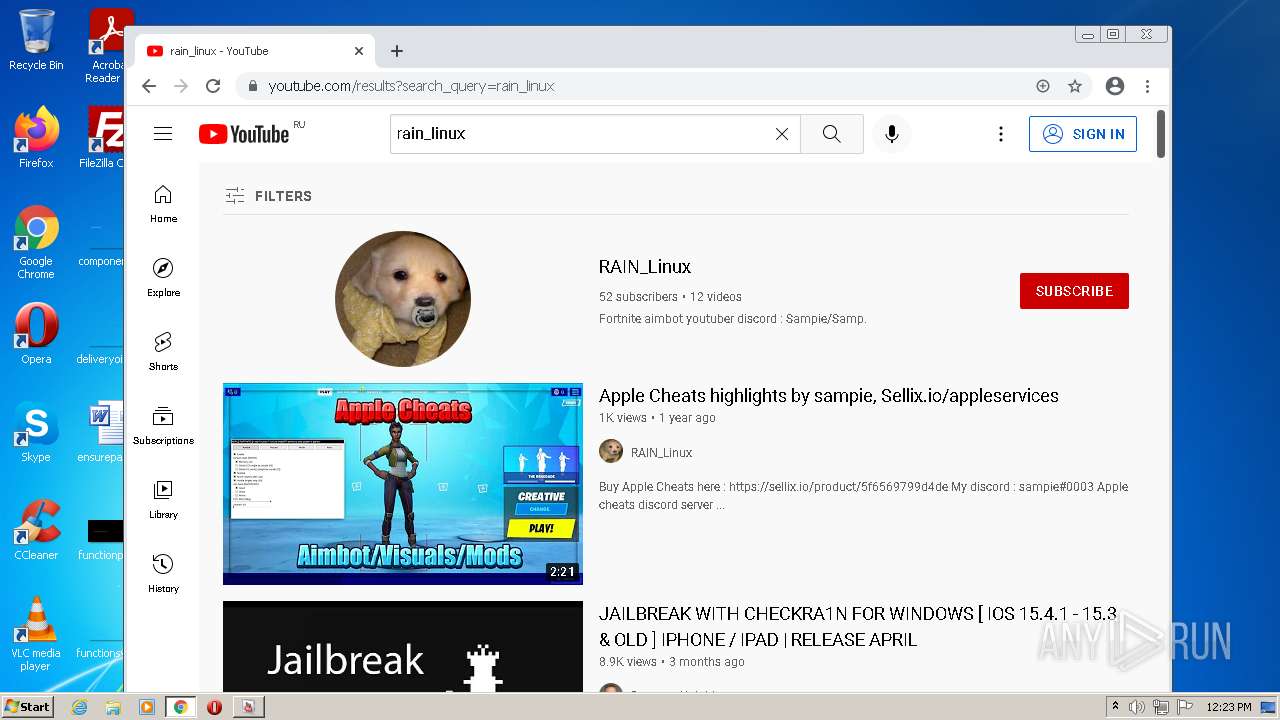Select the Opera desktop shortcut
The width and height of the screenshot is (1280, 720).
click(36, 334)
